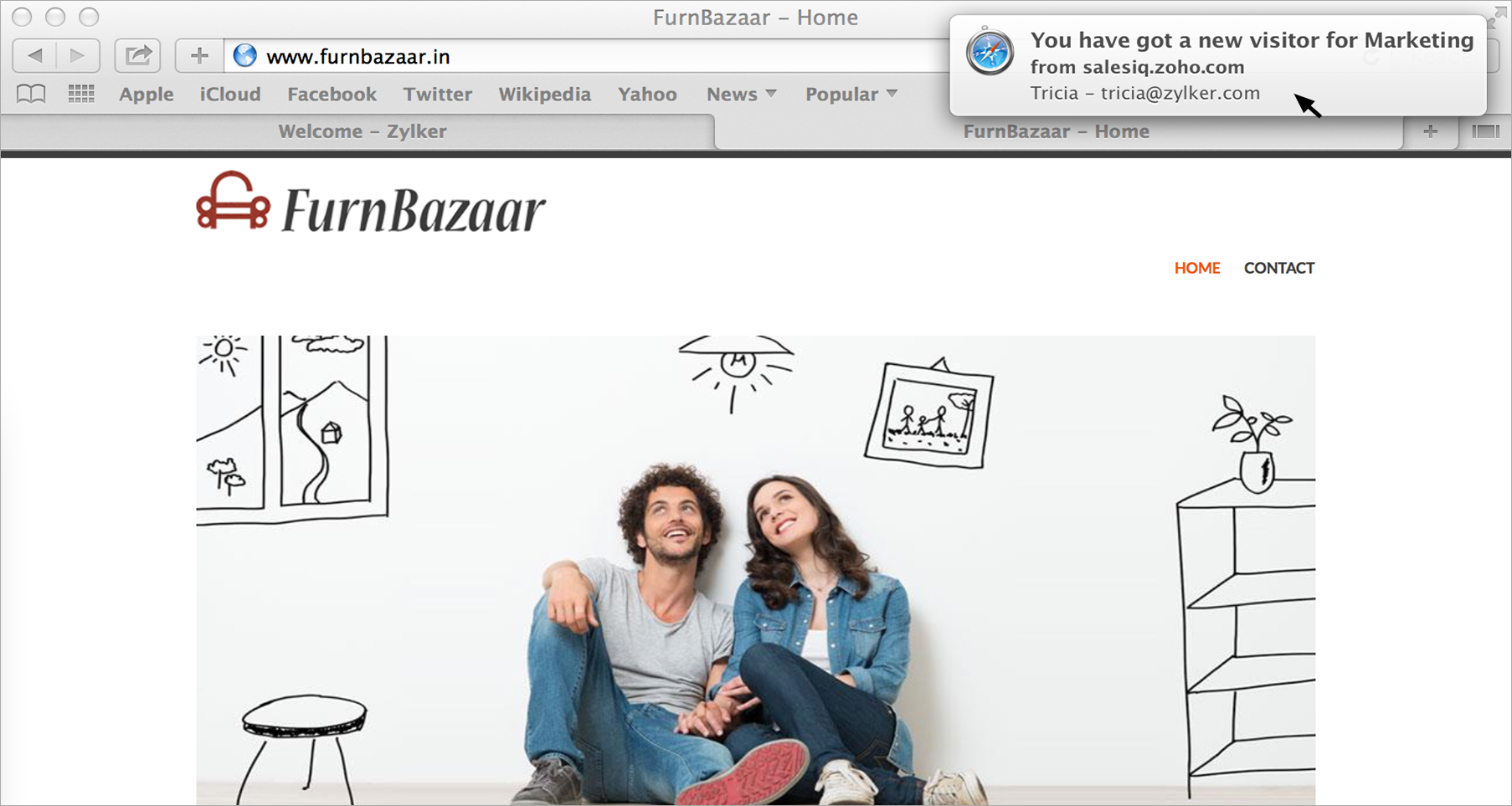Open the Twitter bookmark
This screenshot has height=806, width=1512.
pos(438,95)
